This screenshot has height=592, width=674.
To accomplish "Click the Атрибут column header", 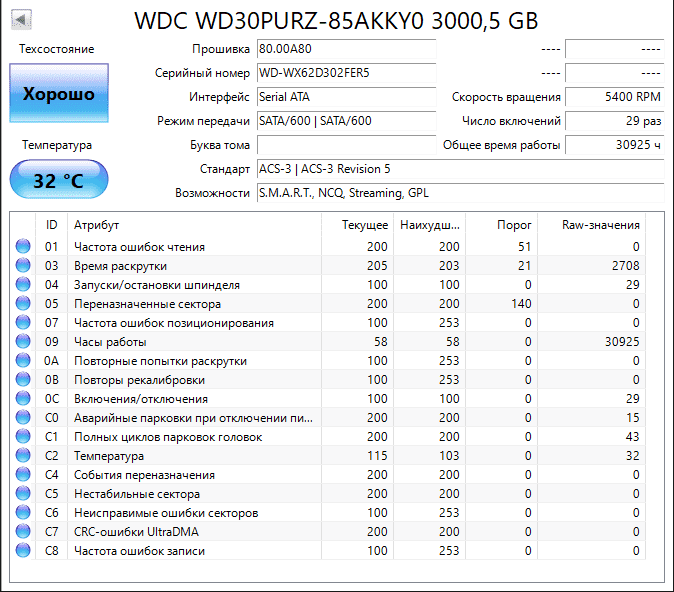I will (194, 225).
